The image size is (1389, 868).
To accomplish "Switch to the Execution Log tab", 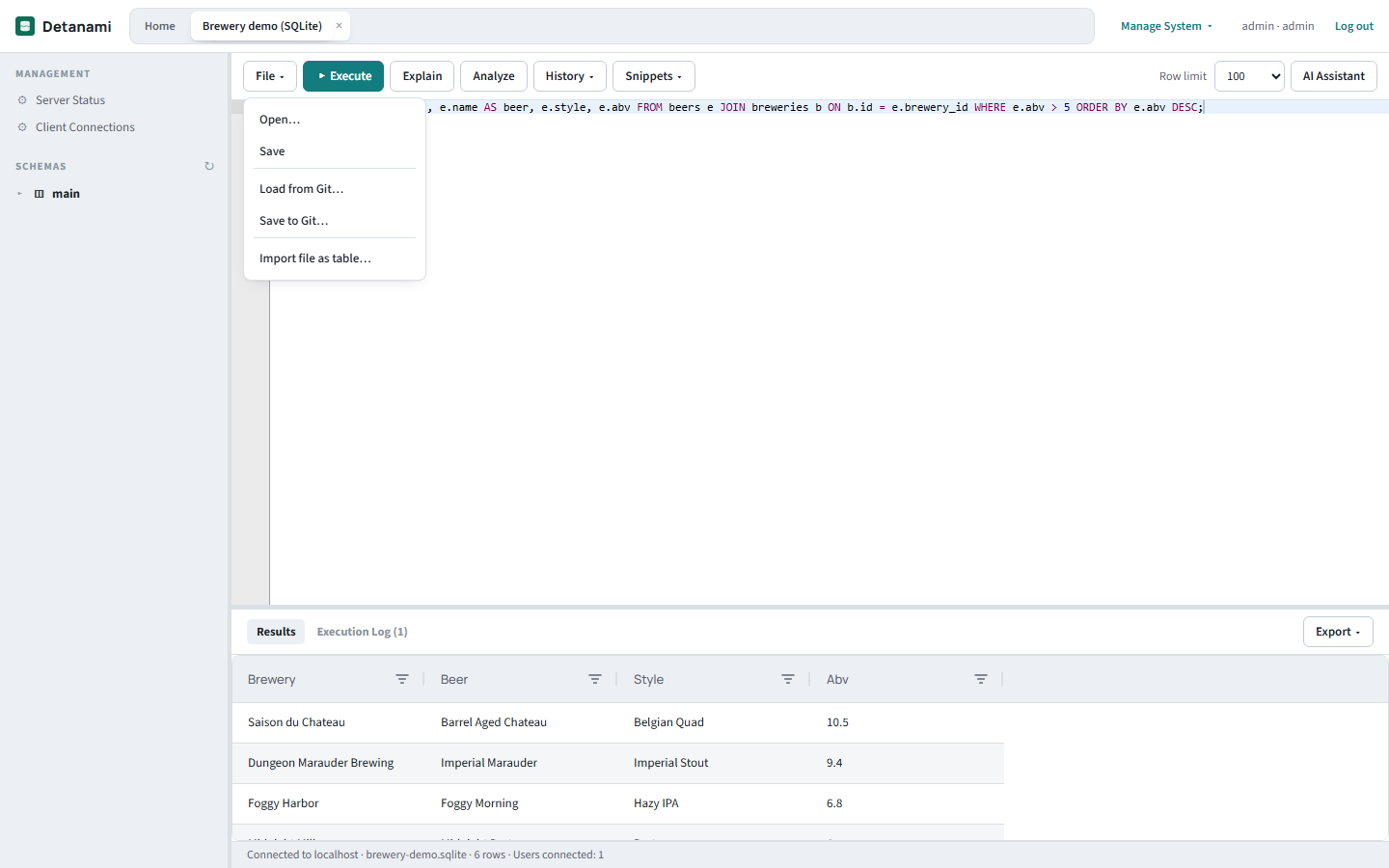I will pyautogui.click(x=362, y=632).
